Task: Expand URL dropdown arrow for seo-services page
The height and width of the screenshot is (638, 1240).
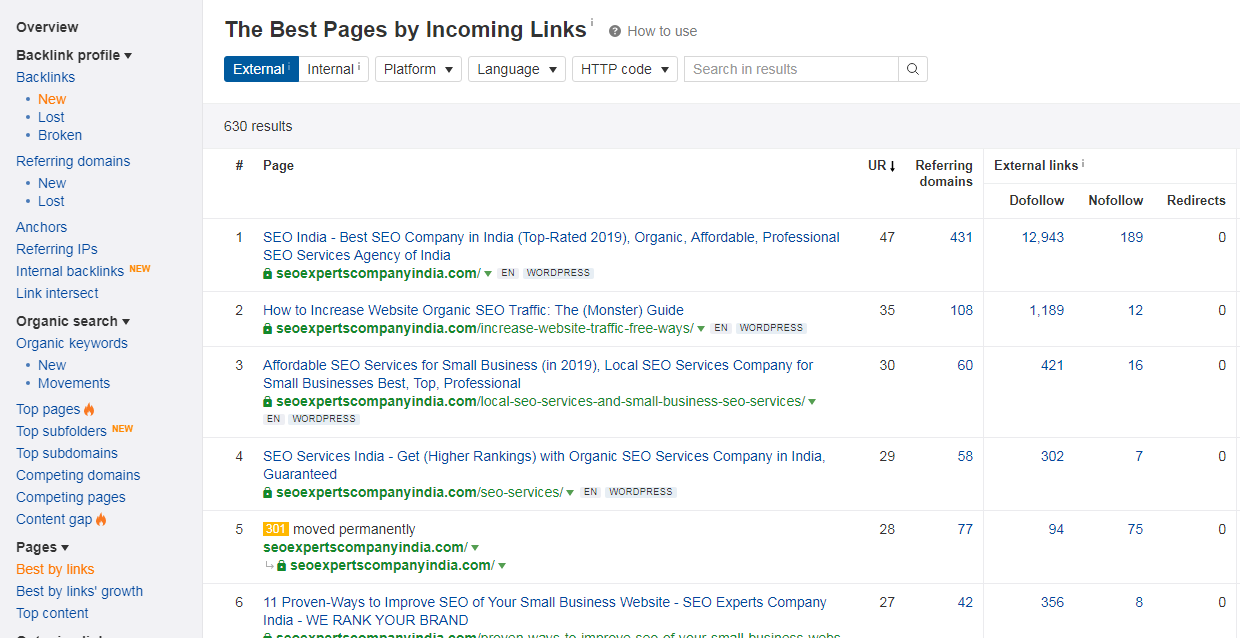Action: pyautogui.click(x=570, y=493)
